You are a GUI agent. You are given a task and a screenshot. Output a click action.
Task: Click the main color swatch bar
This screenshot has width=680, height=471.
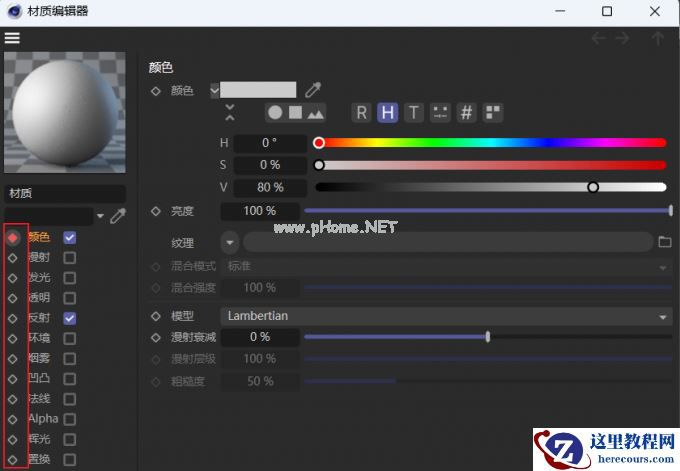tap(258, 90)
